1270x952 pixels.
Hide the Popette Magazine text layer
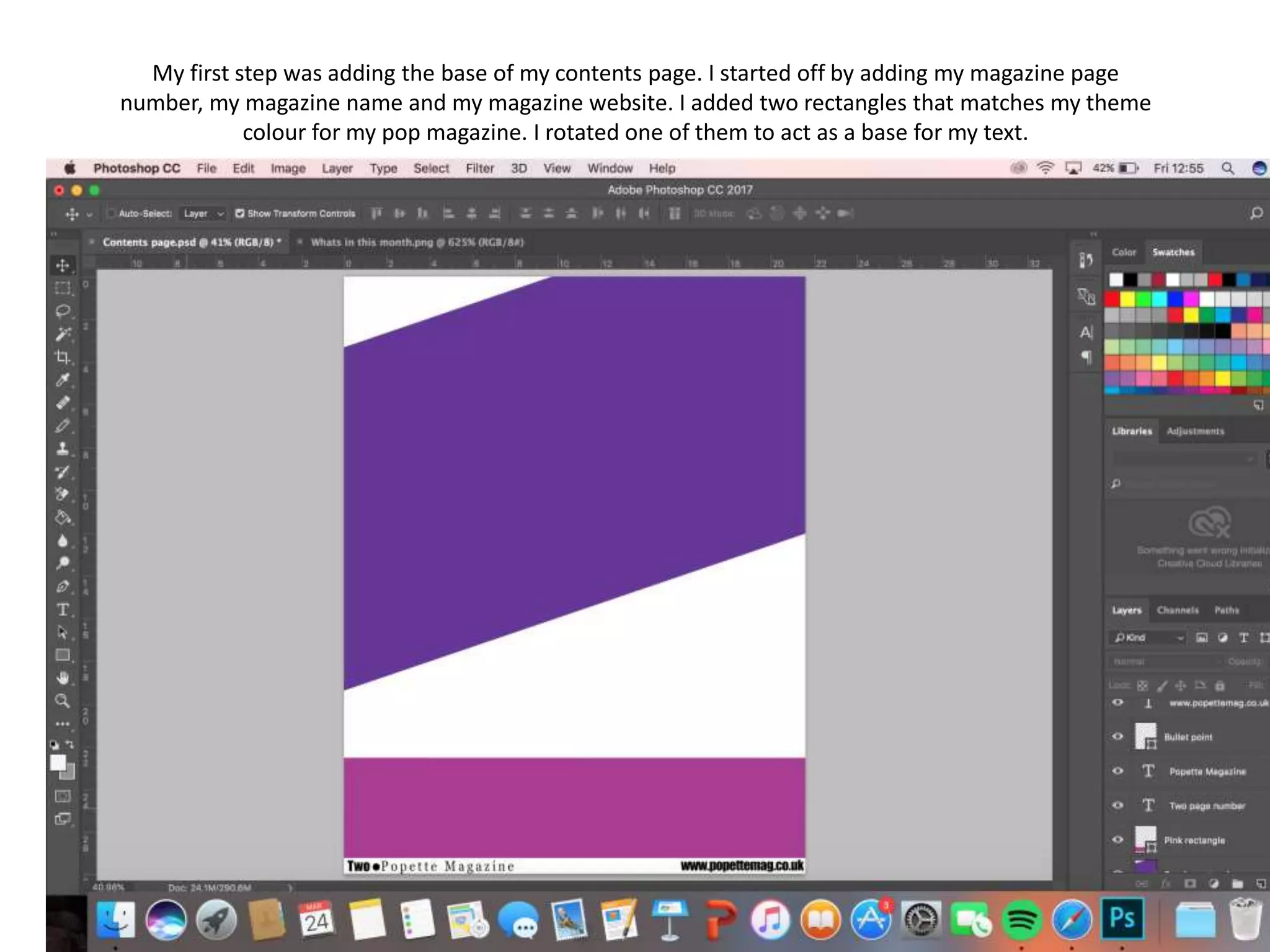1117,771
